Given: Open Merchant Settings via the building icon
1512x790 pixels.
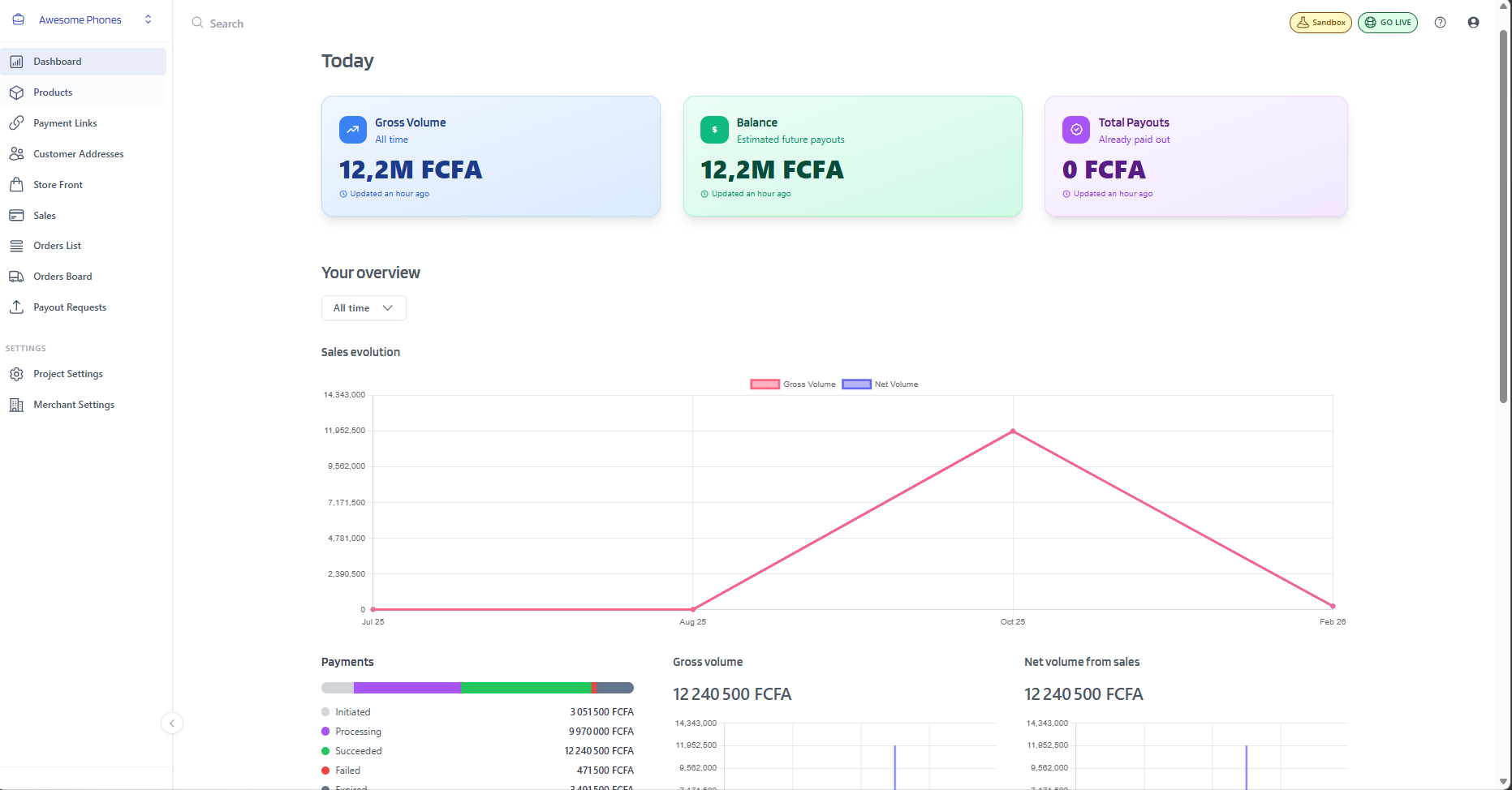Looking at the screenshot, I should tap(17, 404).
